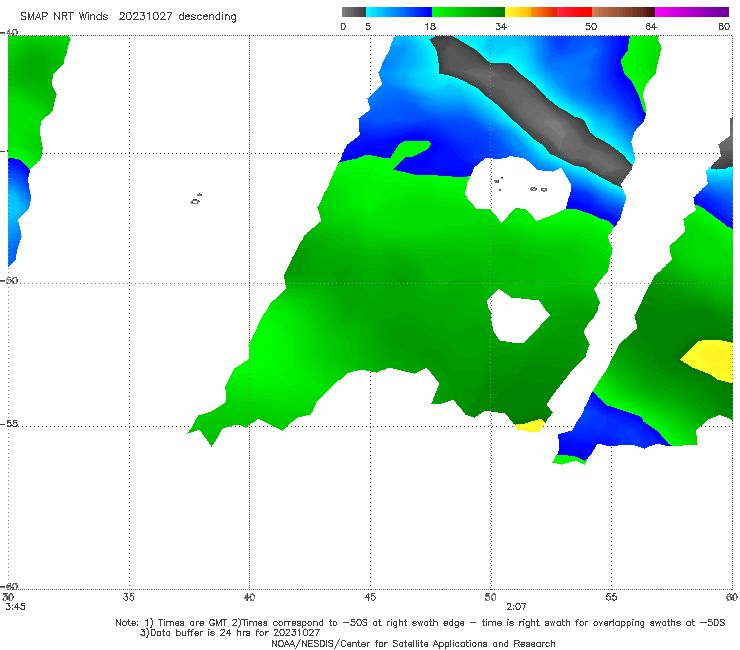Select the blue 5-18 colorbar segment
Viewport: 740px width, 650px height.
[x=399, y=12]
